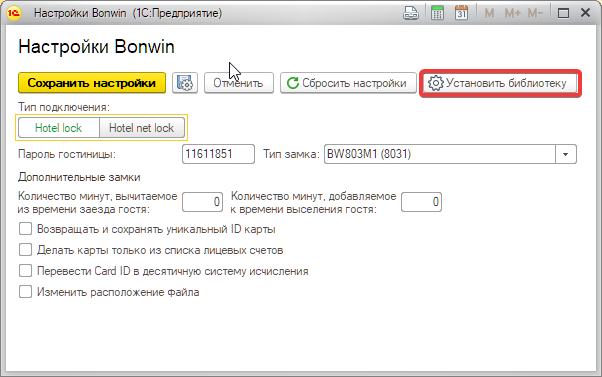Viewport: 602px width, 377px height.
Task: Check Изменить расположение файла option
Action: pyautogui.click(x=25, y=292)
